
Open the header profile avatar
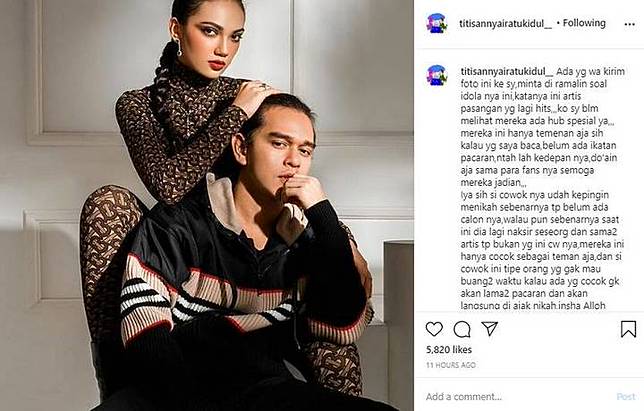(437, 23)
